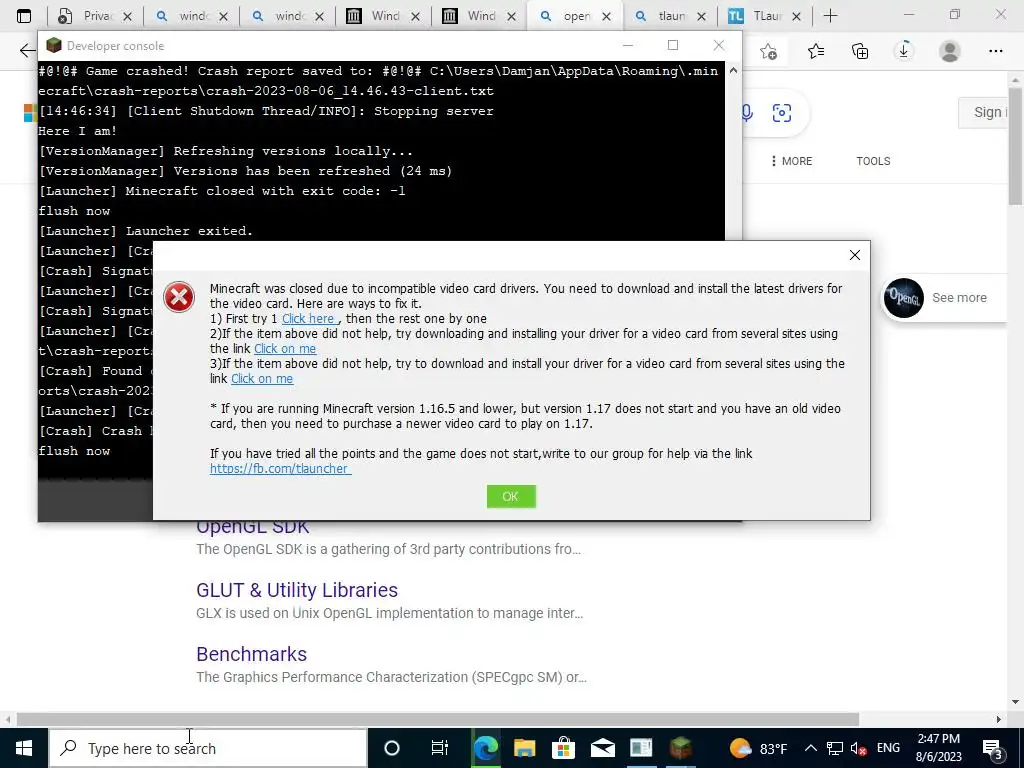Open the tab actions menu icon
Viewport: 1024px width, 768px height.
pyautogui.click(x=24, y=16)
